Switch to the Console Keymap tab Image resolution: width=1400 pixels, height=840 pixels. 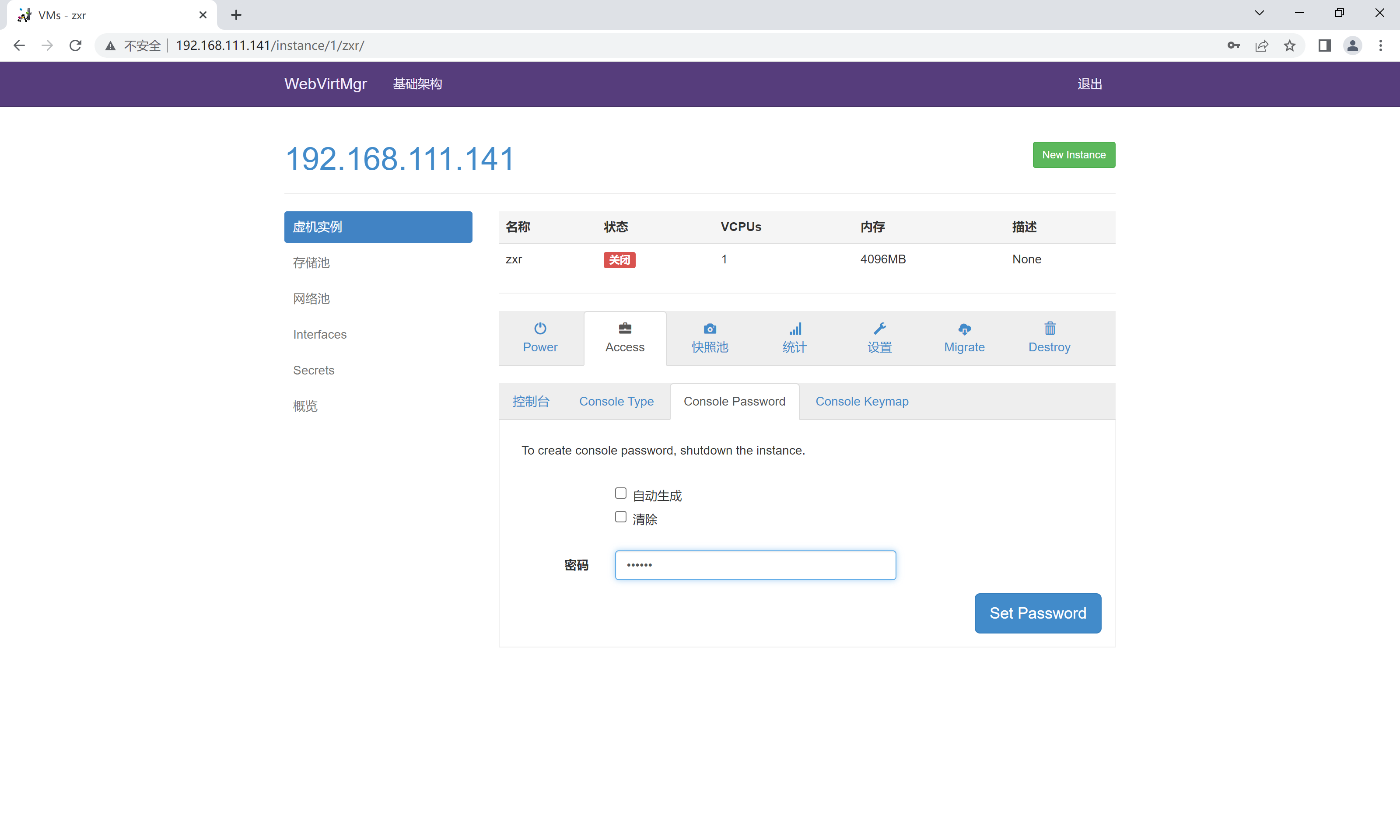click(x=862, y=401)
